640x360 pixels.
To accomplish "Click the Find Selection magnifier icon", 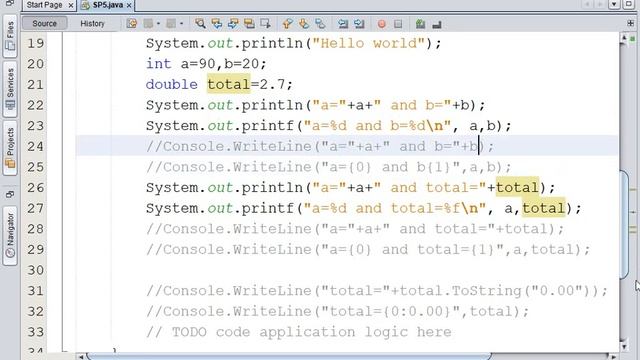I will coord(200,24).
